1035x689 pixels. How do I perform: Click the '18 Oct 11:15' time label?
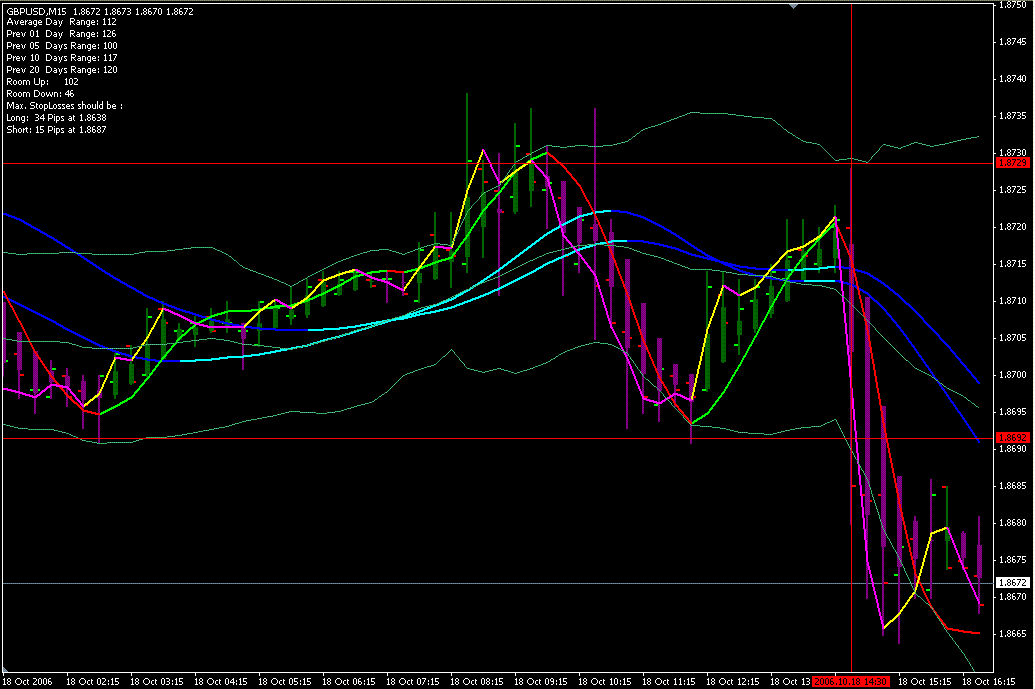click(x=669, y=681)
